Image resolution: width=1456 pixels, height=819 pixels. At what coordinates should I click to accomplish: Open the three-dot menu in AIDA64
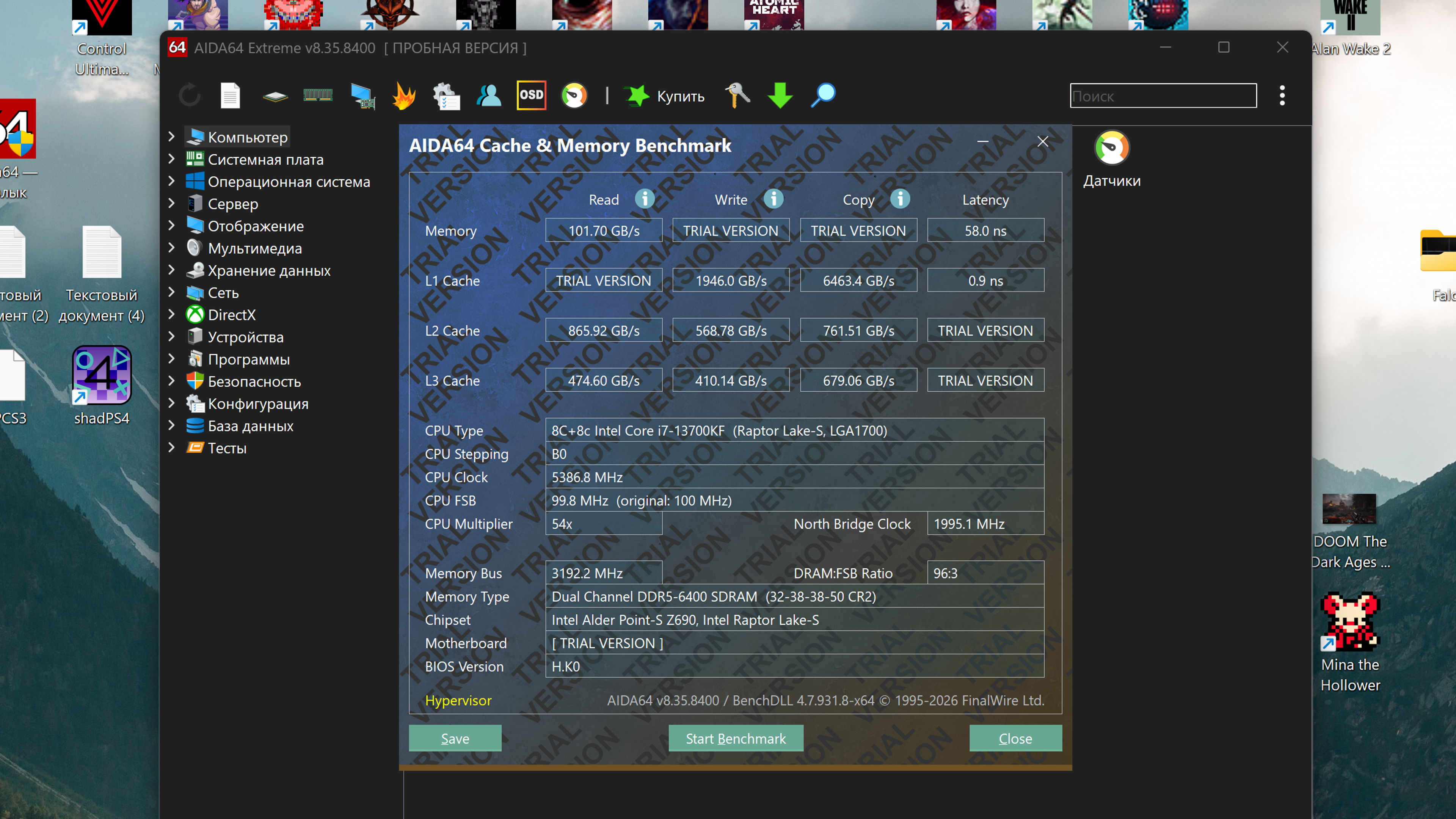(1282, 96)
